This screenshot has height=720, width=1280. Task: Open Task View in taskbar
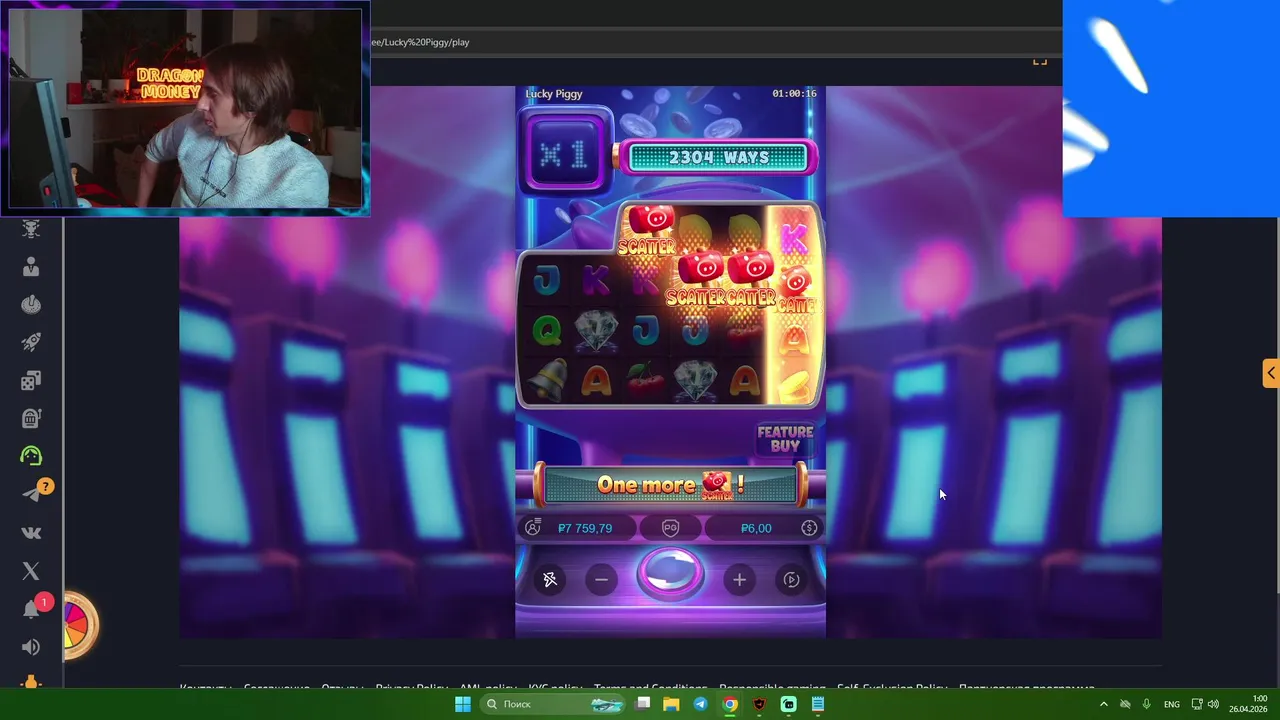coord(643,704)
